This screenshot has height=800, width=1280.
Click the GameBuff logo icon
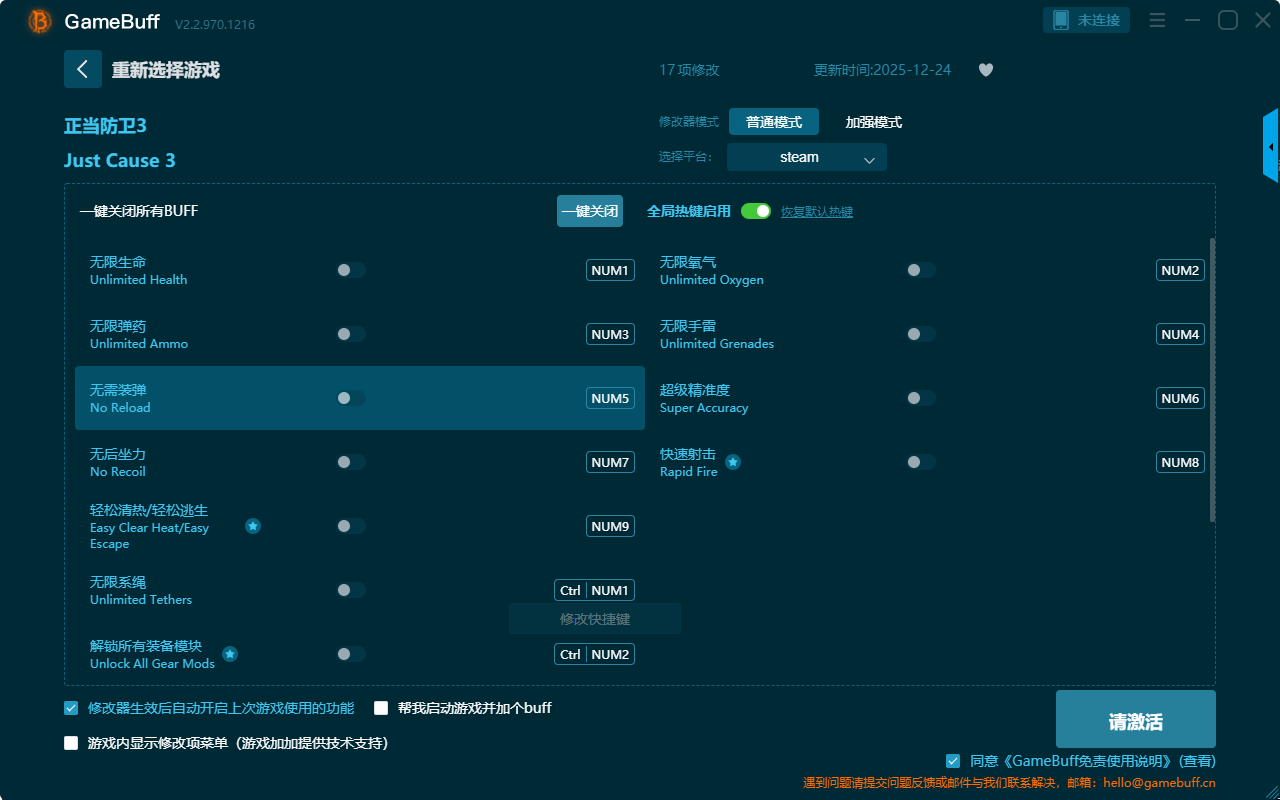pos(40,21)
